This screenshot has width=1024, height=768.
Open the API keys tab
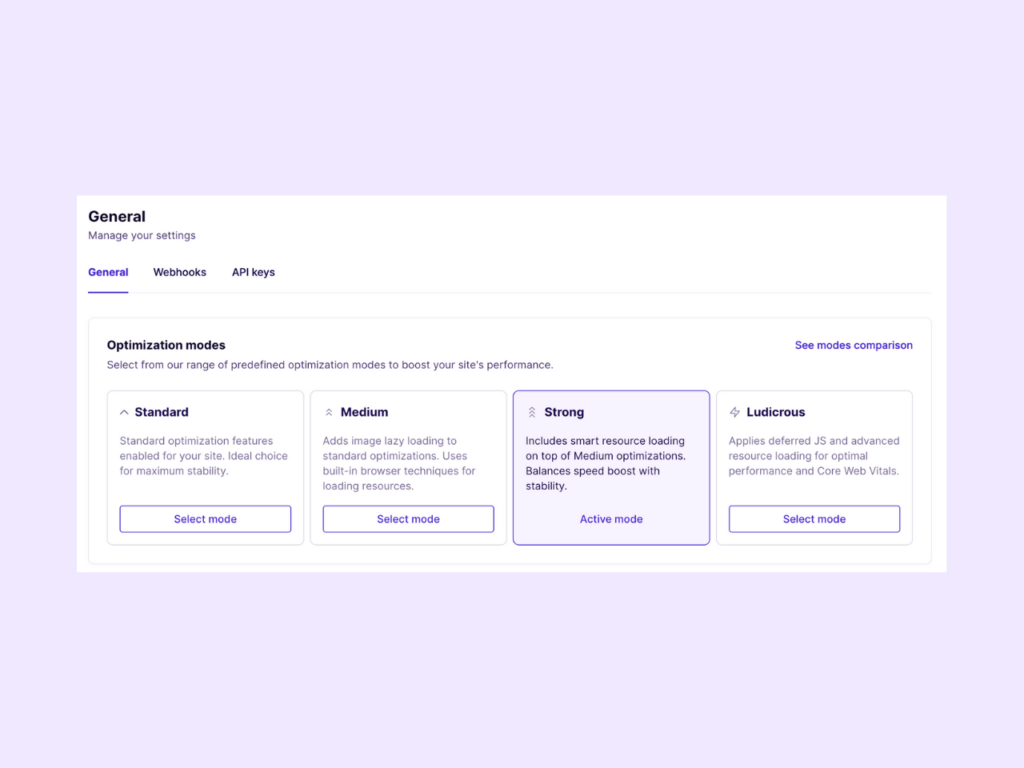click(x=253, y=272)
